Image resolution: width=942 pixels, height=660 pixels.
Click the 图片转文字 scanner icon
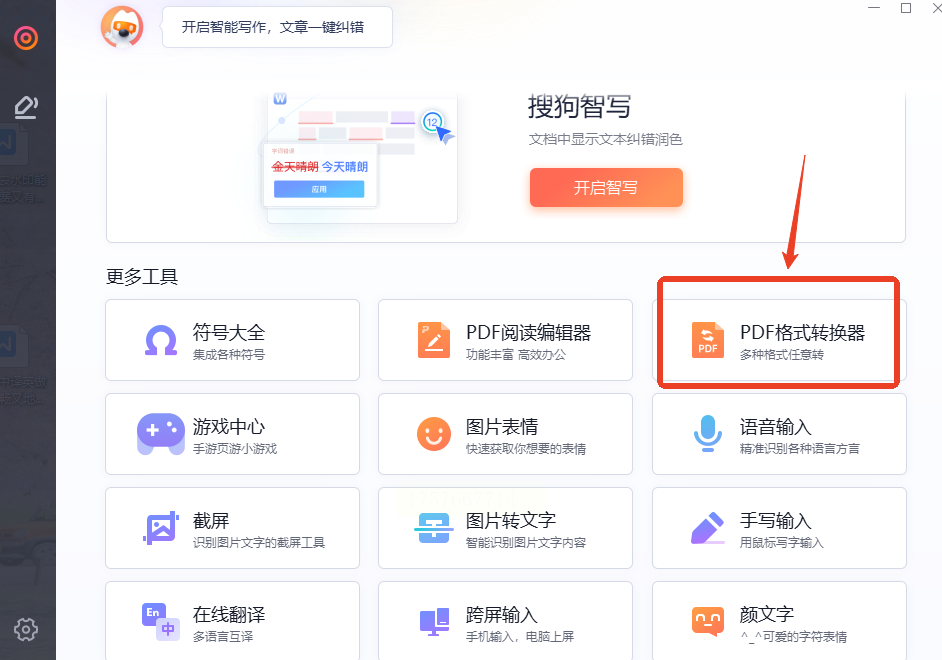(x=434, y=528)
